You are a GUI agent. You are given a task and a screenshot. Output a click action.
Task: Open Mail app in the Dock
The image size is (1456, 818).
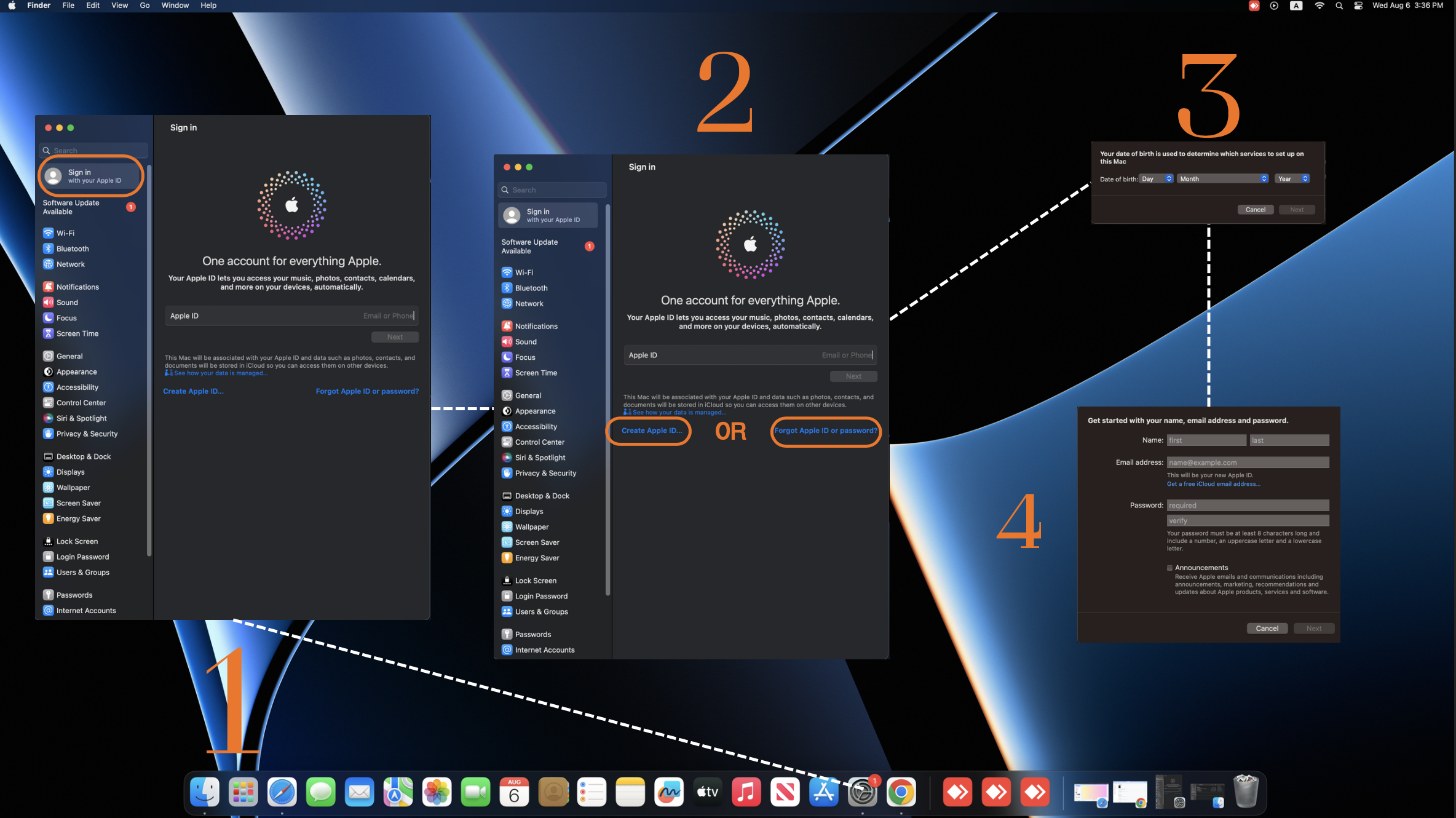pos(360,792)
